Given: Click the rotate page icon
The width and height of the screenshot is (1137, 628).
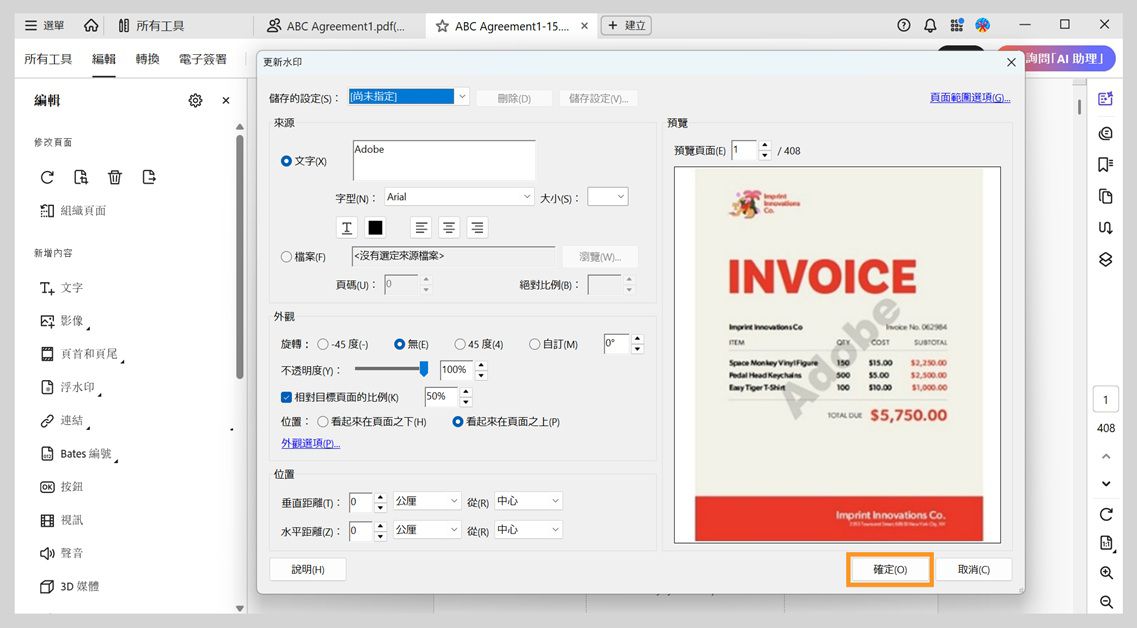Looking at the screenshot, I should click(47, 176).
